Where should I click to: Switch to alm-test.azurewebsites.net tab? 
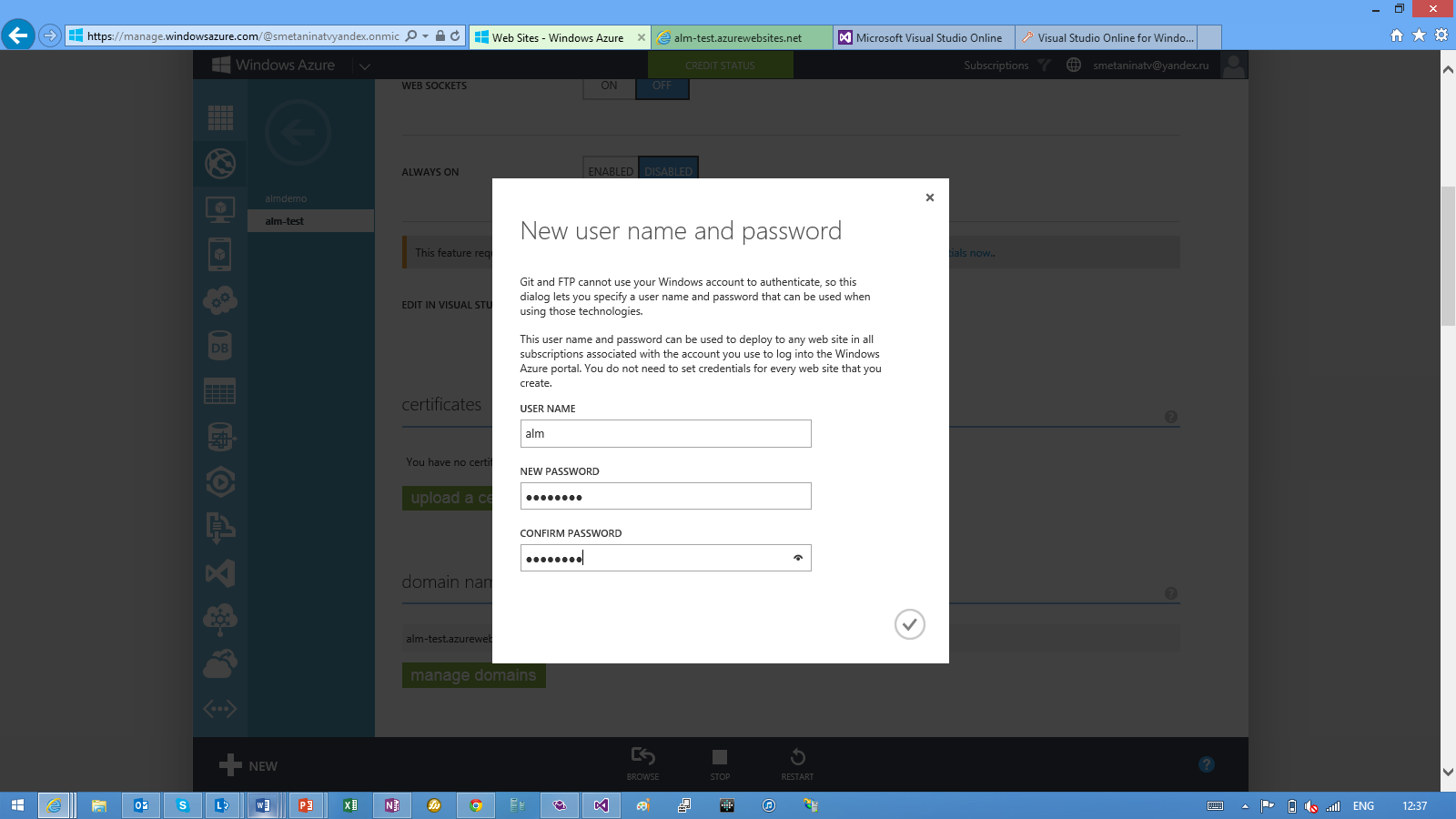click(x=742, y=37)
